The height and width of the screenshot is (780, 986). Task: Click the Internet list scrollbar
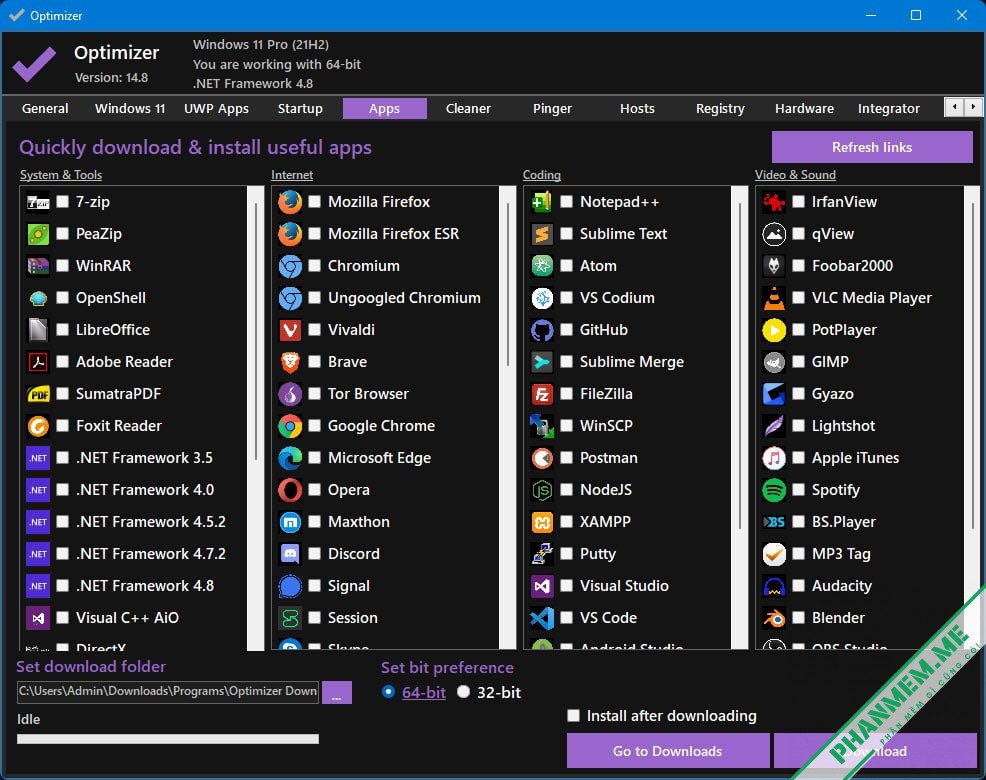coord(507,418)
